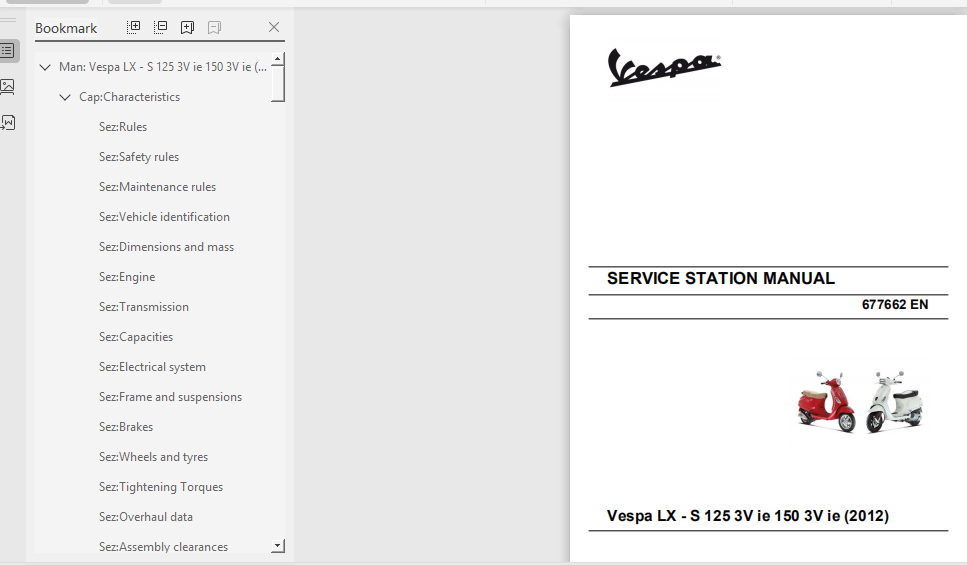Open Sez:Assembly clearances bookmark
The image size is (967, 565).
click(x=163, y=547)
